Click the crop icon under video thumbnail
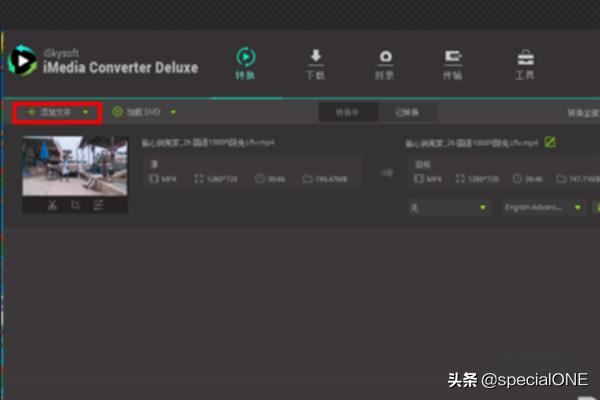Viewport: 600px width, 400px height. 75,205
